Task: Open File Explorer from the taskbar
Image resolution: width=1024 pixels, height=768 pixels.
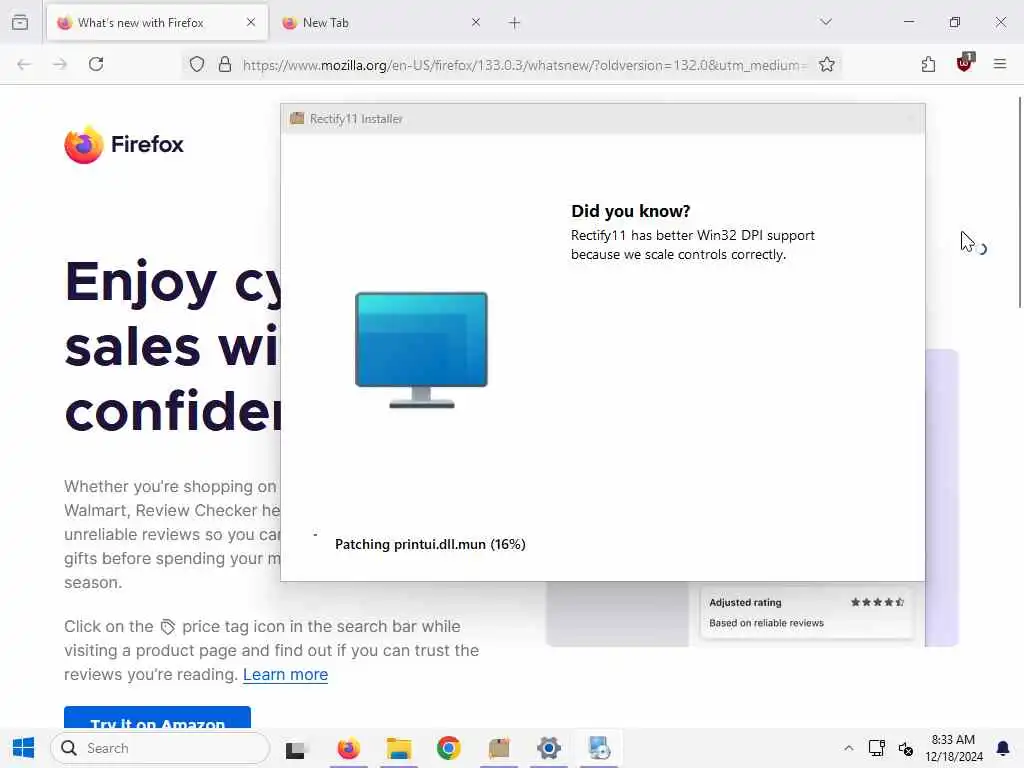Action: 398,748
